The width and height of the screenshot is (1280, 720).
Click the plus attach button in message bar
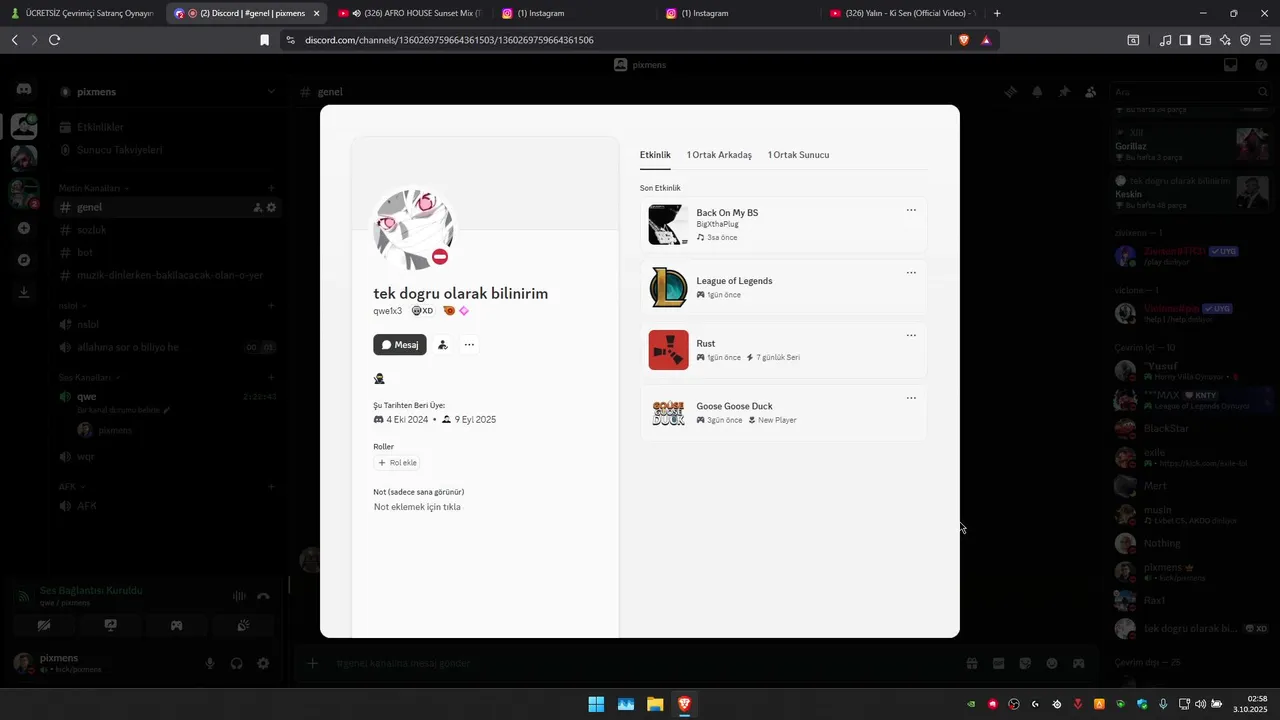pyautogui.click(x=313, y=663)
